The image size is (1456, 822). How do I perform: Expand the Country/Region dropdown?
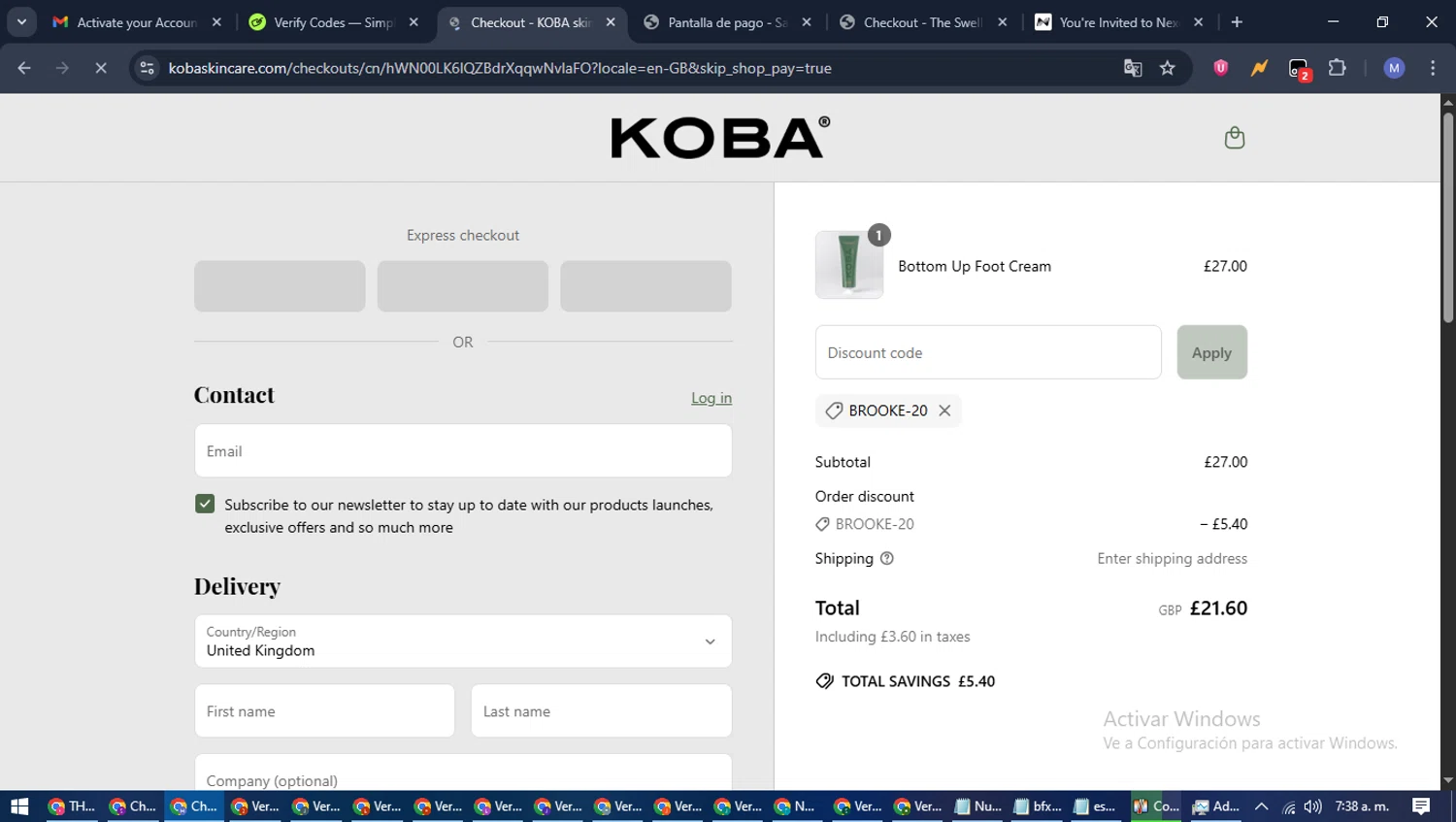point(463,641)
